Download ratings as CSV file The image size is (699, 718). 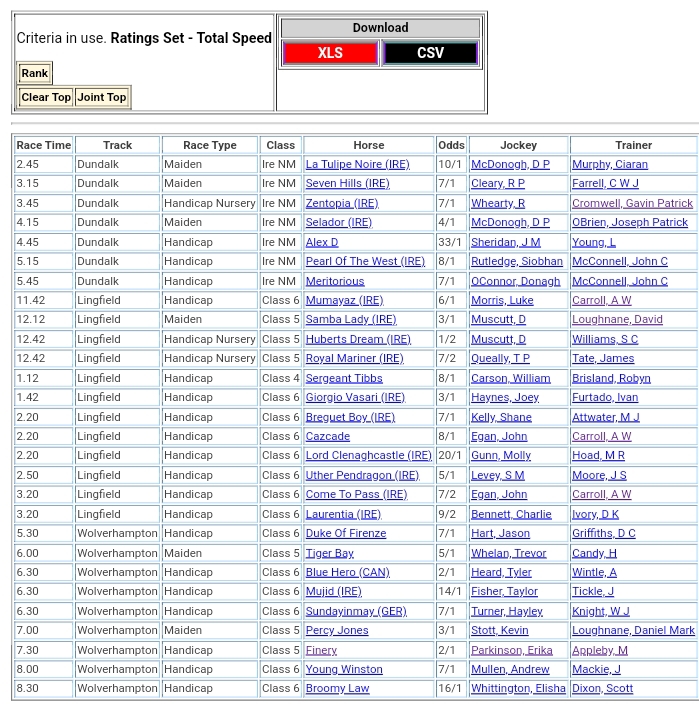tap(430, 53)
